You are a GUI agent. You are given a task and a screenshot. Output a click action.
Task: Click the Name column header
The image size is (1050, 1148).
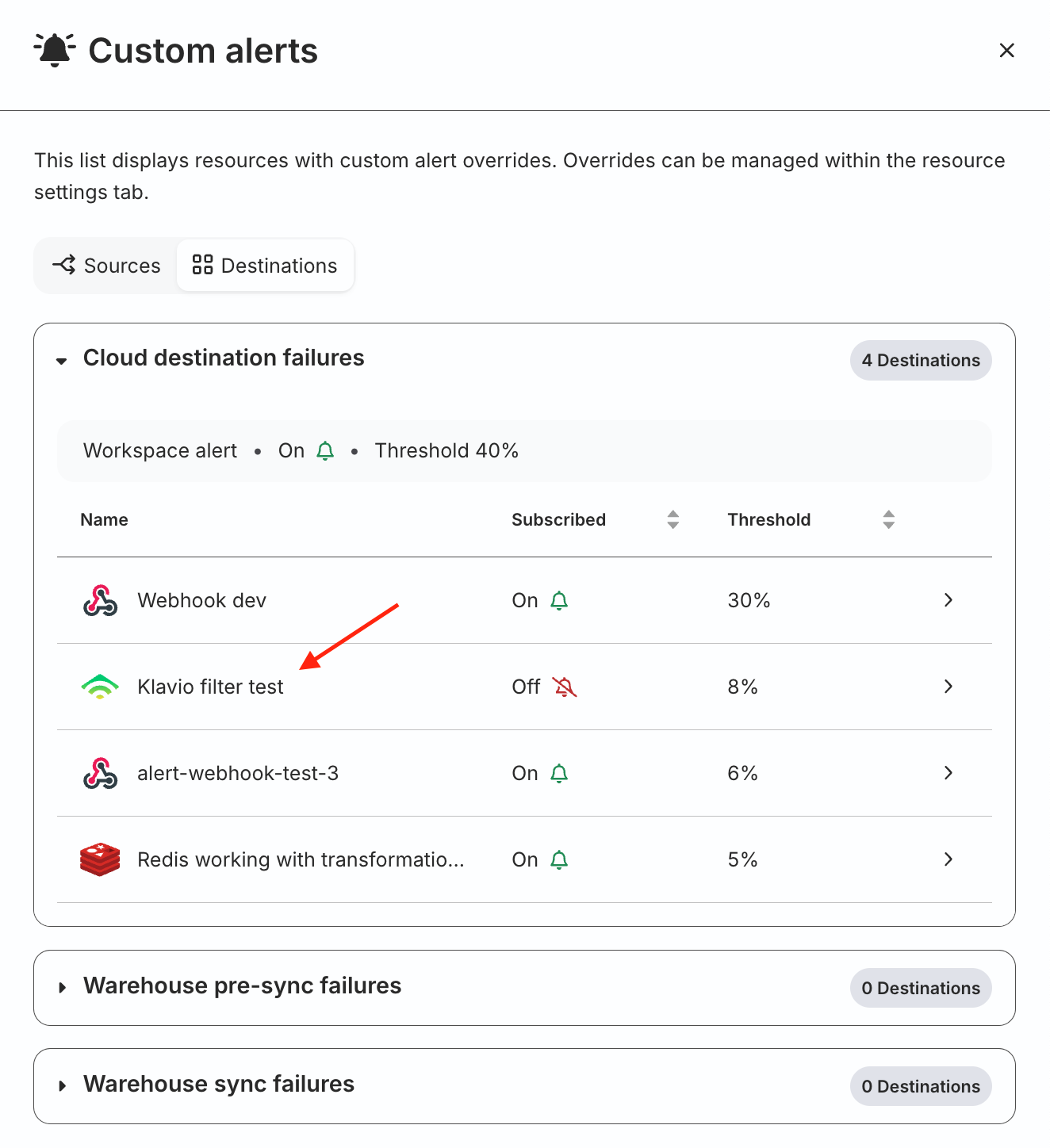(105, 520)
